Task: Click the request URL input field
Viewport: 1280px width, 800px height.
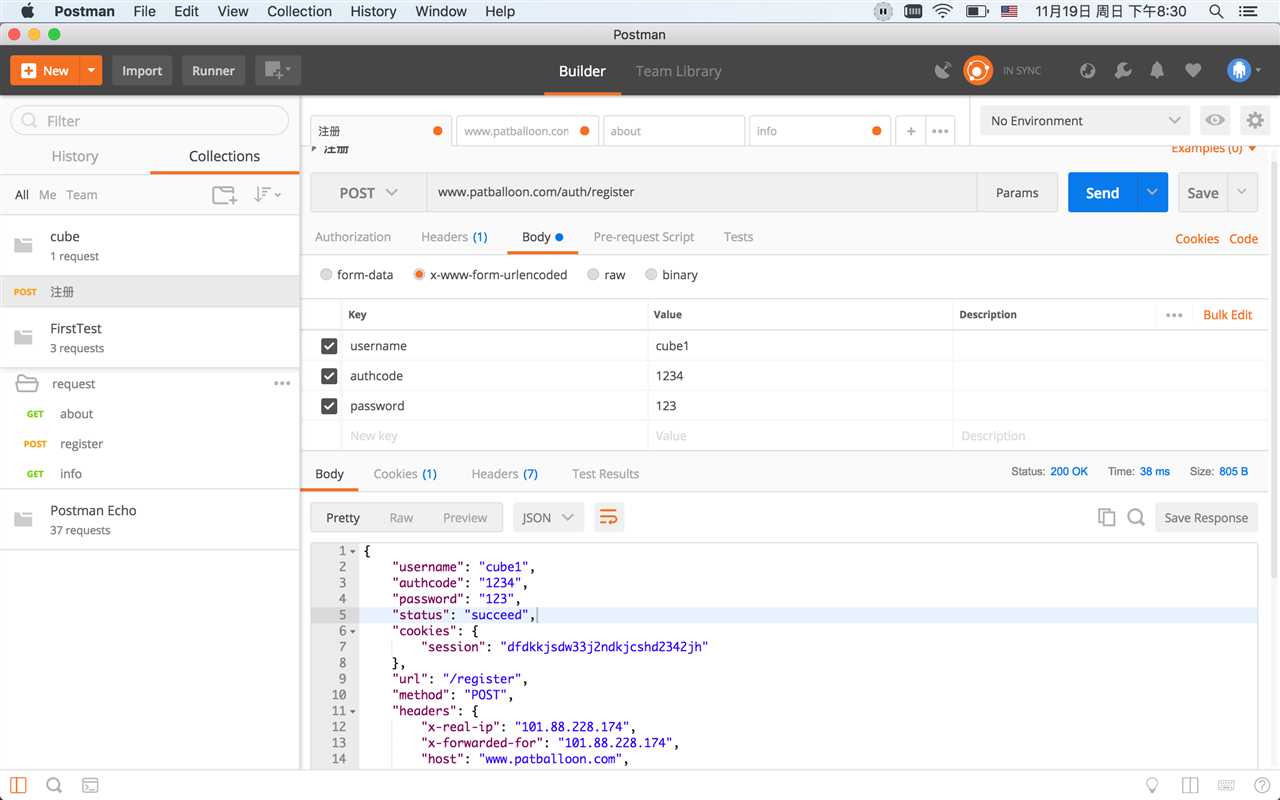Action: (701, 192)
